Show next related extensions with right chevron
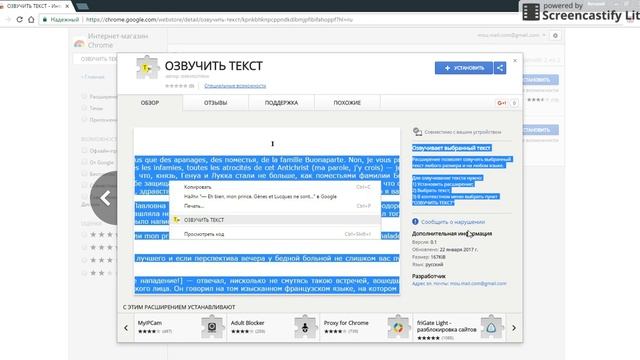 pos(514,327)
